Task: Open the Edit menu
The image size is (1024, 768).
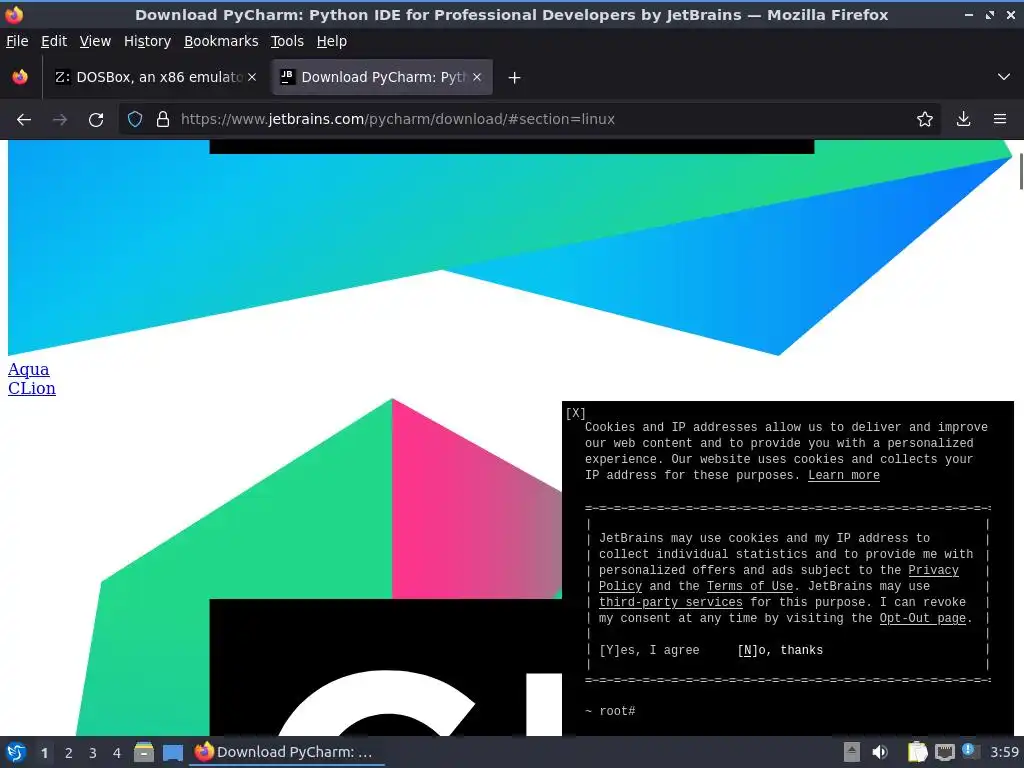Action: pos(54,41)
